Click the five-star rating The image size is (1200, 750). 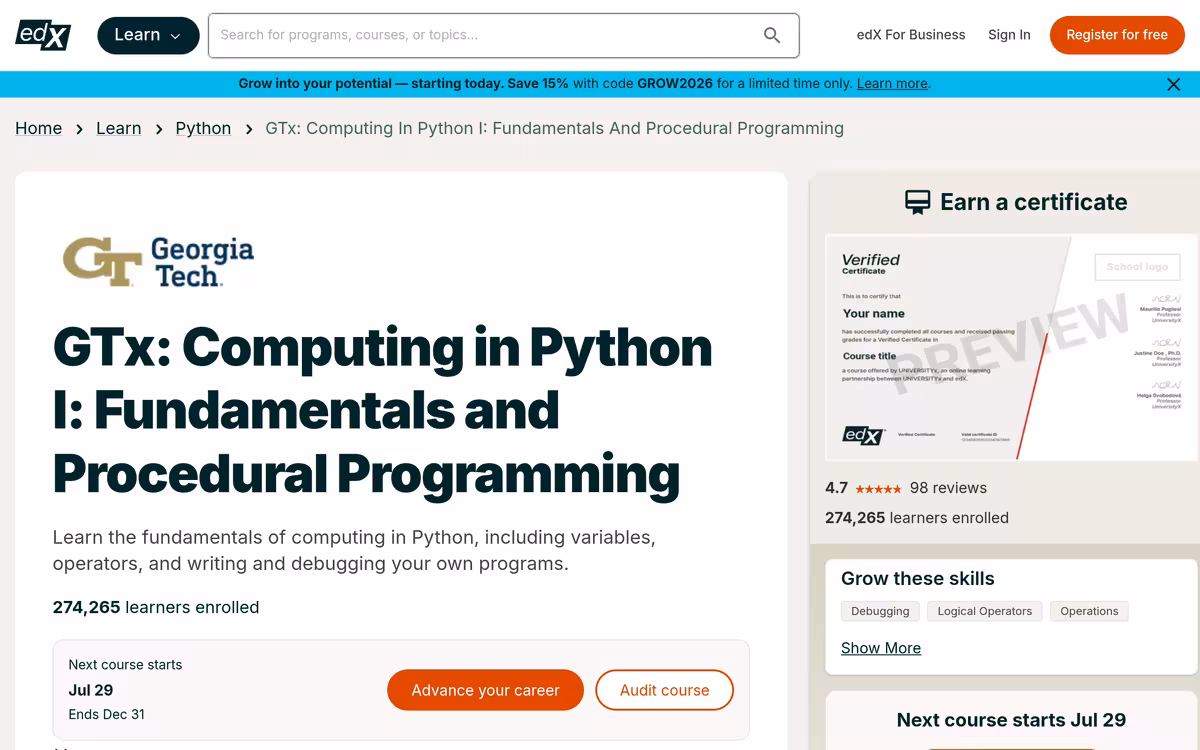click(x=879, y=489)
